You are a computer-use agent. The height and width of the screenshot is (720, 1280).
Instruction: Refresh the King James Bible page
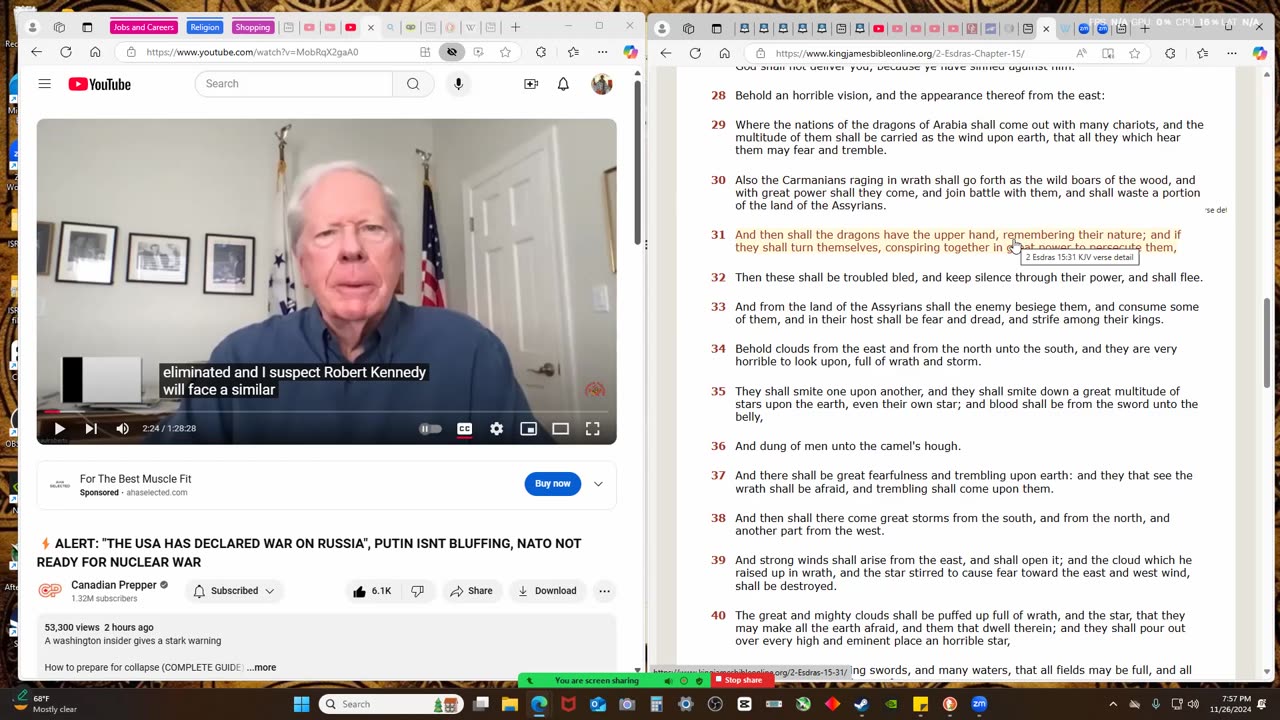click(695, 53)
